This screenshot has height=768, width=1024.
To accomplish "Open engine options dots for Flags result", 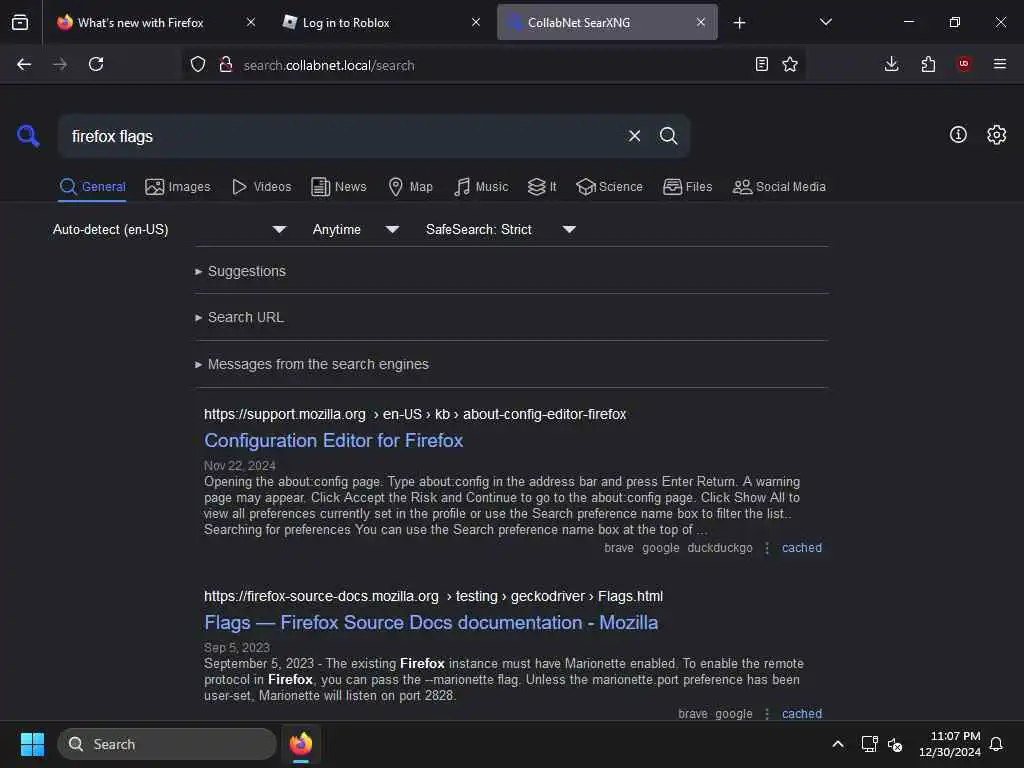I will pos(767,714).
